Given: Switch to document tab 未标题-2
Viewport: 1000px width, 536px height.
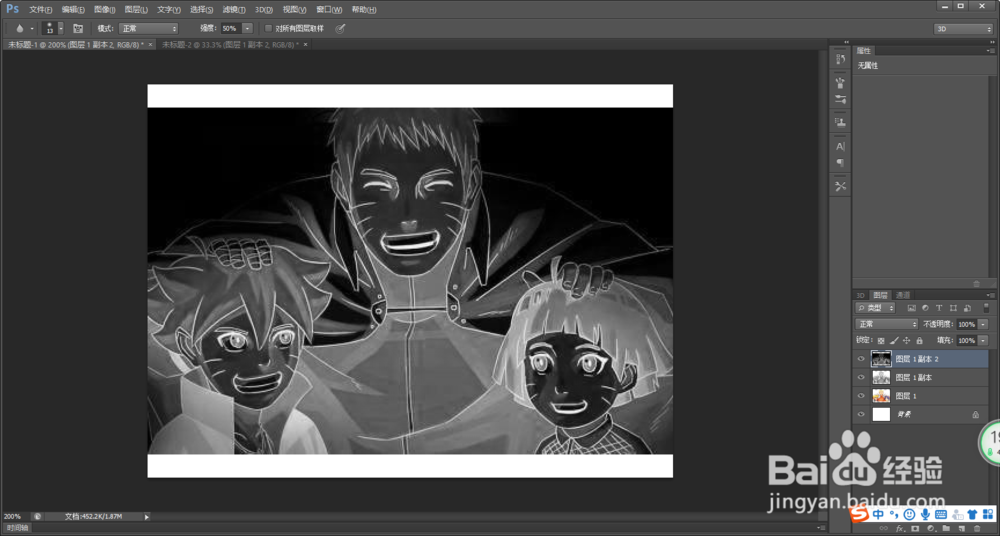Looking at the screenshot, I should point(230,45).
